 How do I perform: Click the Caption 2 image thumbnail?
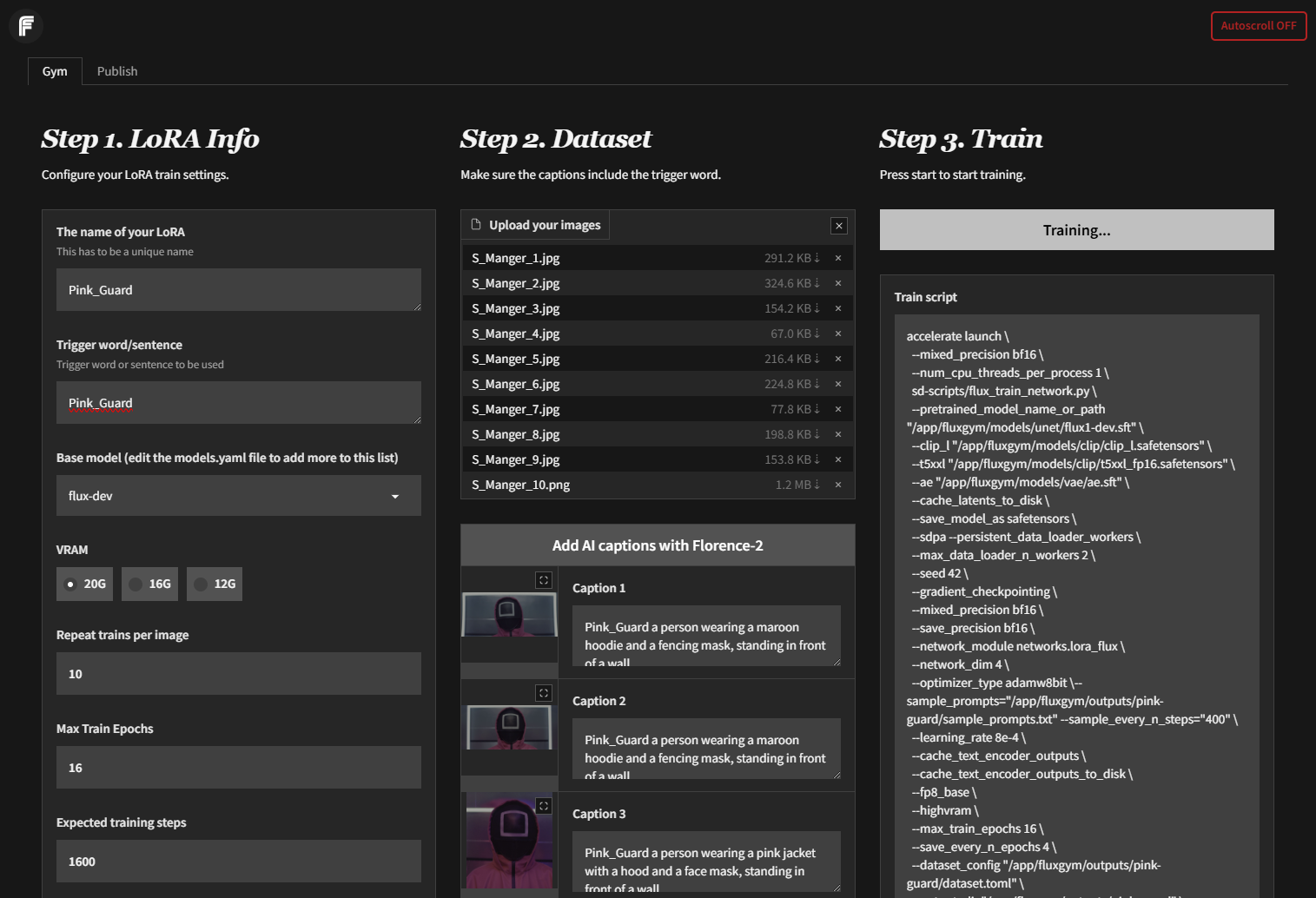(x=510, y=728)
